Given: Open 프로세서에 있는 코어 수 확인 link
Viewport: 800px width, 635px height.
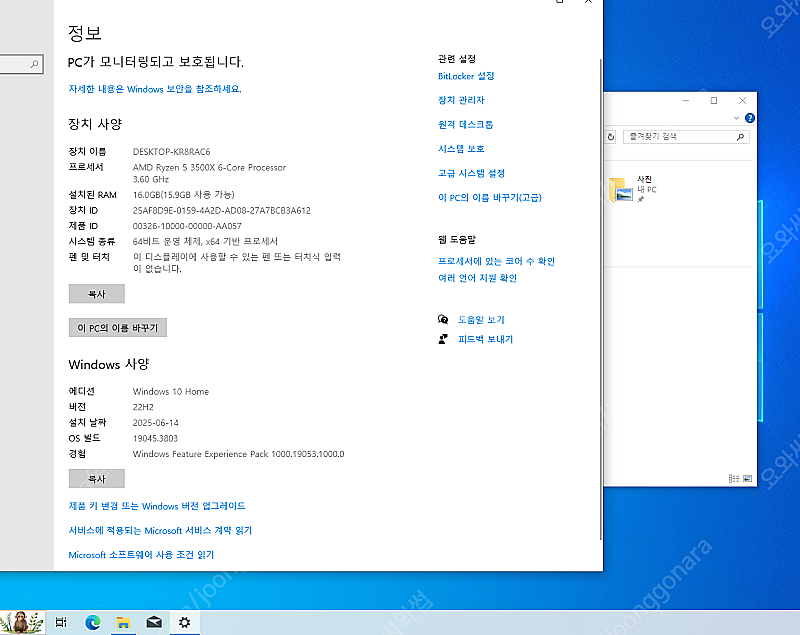Looking at the screenshot, I should pos(496,261).
